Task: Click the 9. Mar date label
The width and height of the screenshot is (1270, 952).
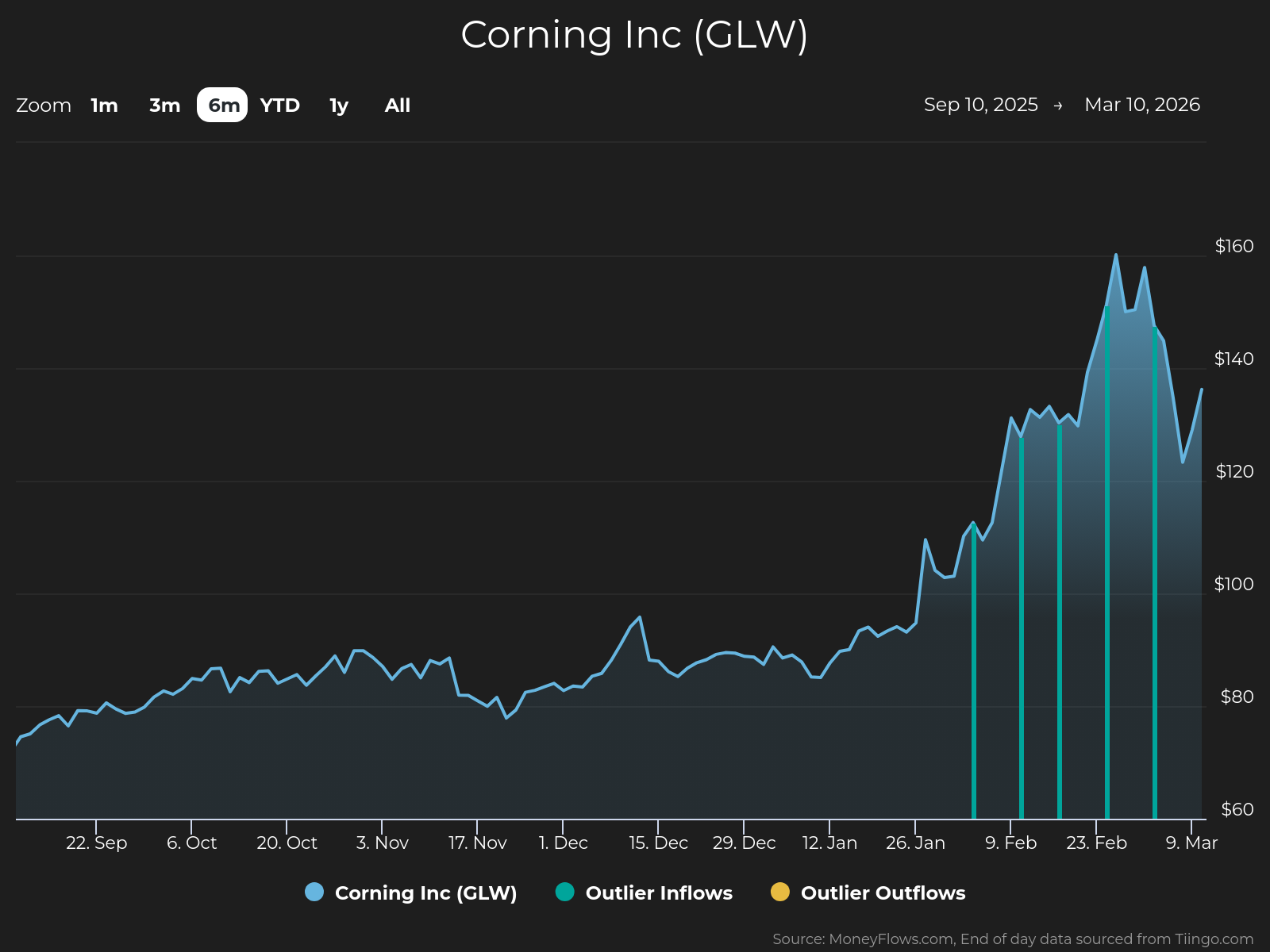Action: [x=1191, y=843]
